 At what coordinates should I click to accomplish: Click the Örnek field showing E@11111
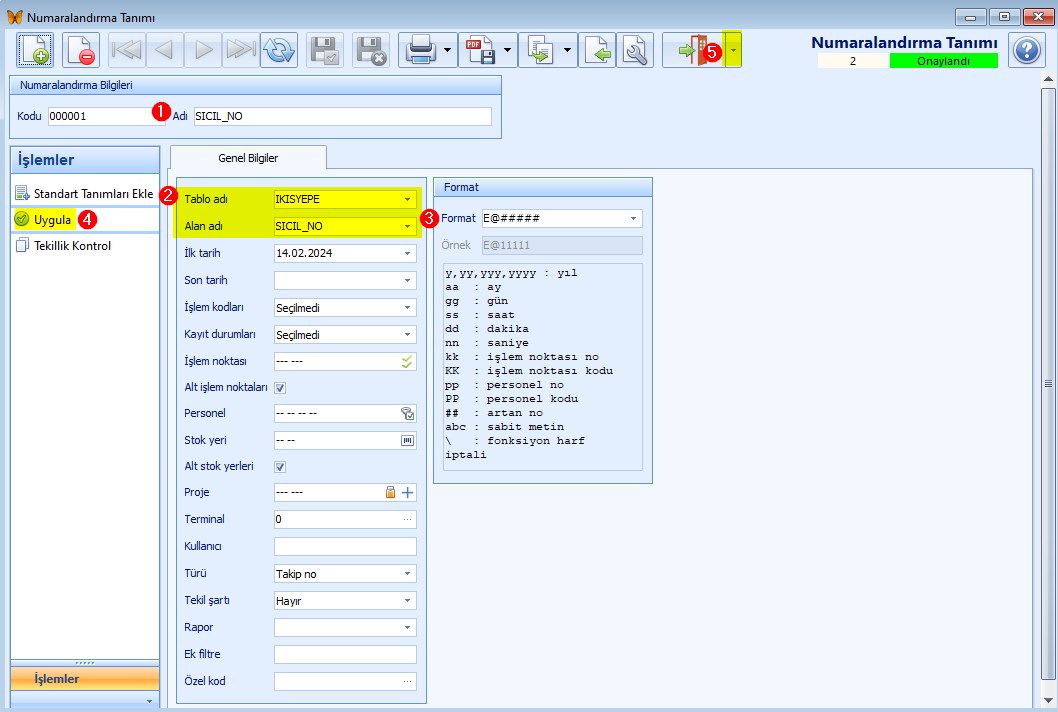click(x=562, y=245)
